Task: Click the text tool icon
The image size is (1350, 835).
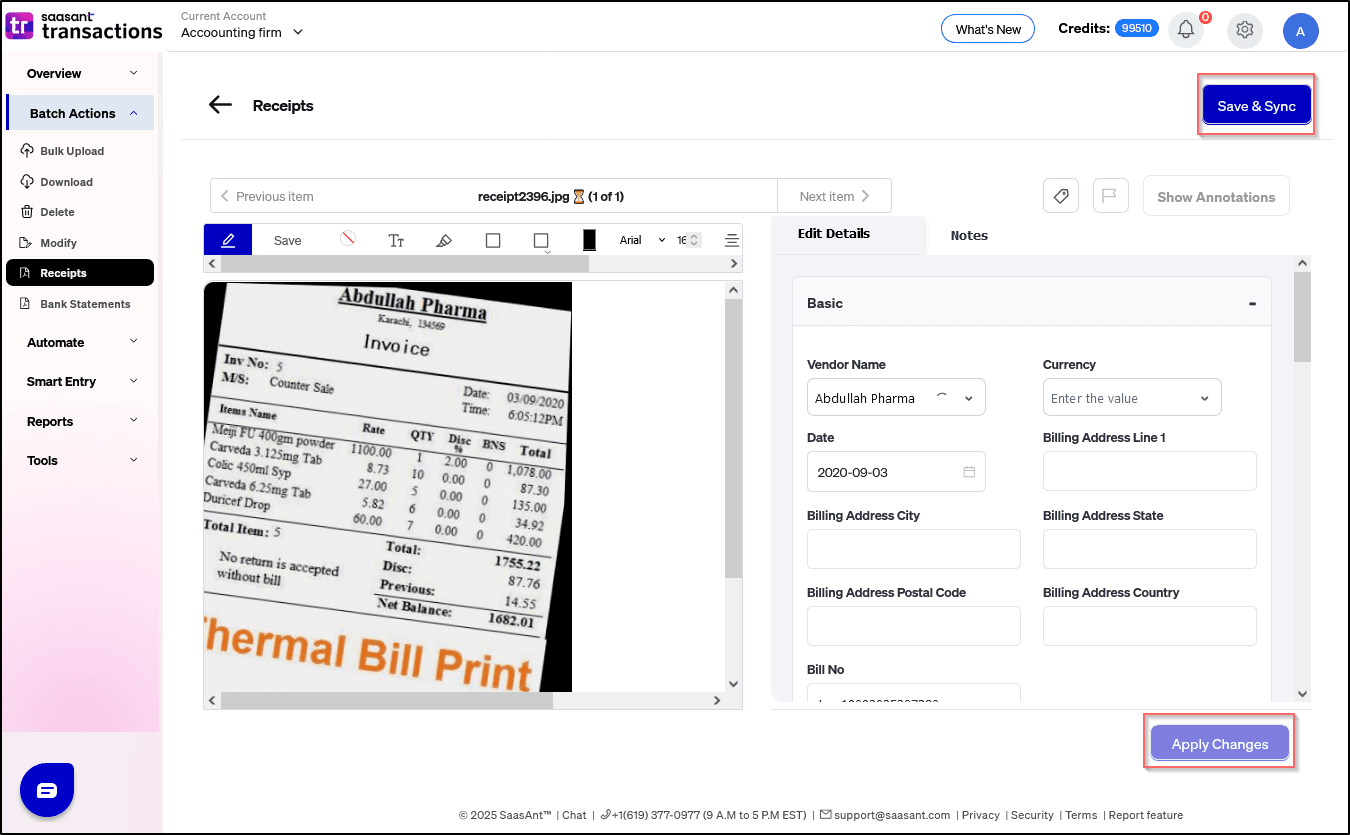Action: click(x=396, y=240)
